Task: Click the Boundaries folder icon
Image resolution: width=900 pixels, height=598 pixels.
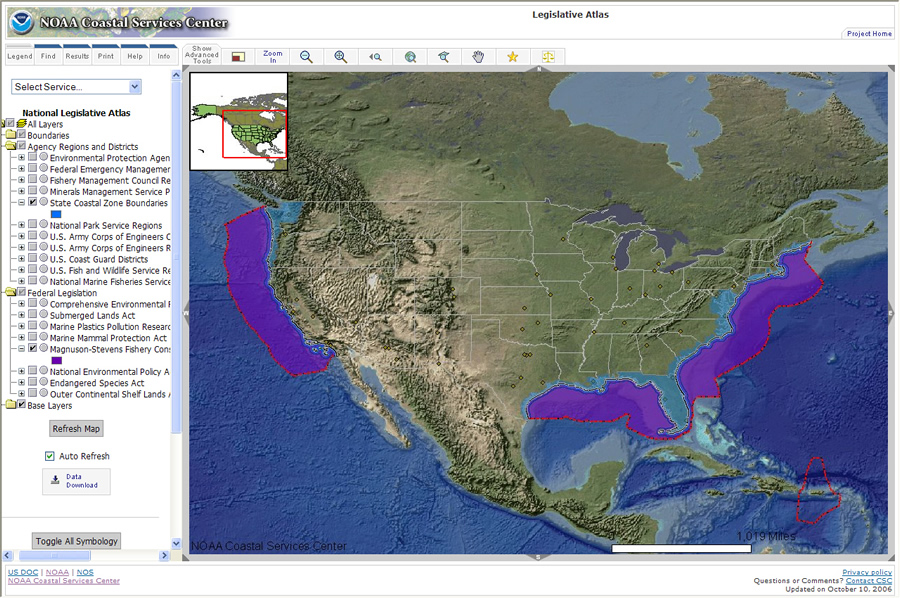Action: click(11, 135)
